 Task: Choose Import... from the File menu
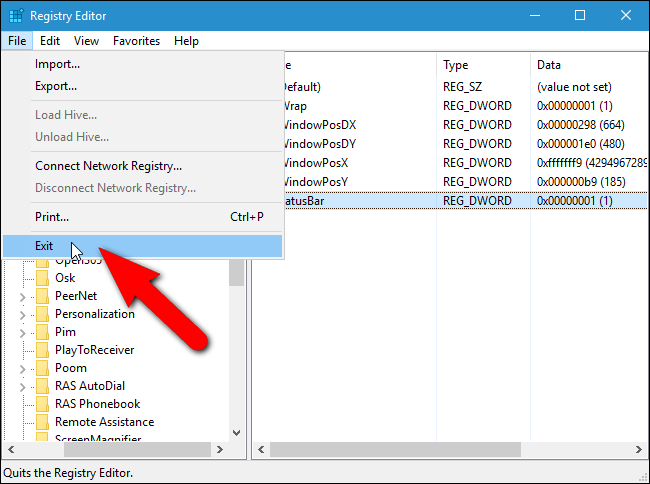[x=142, y=64]
